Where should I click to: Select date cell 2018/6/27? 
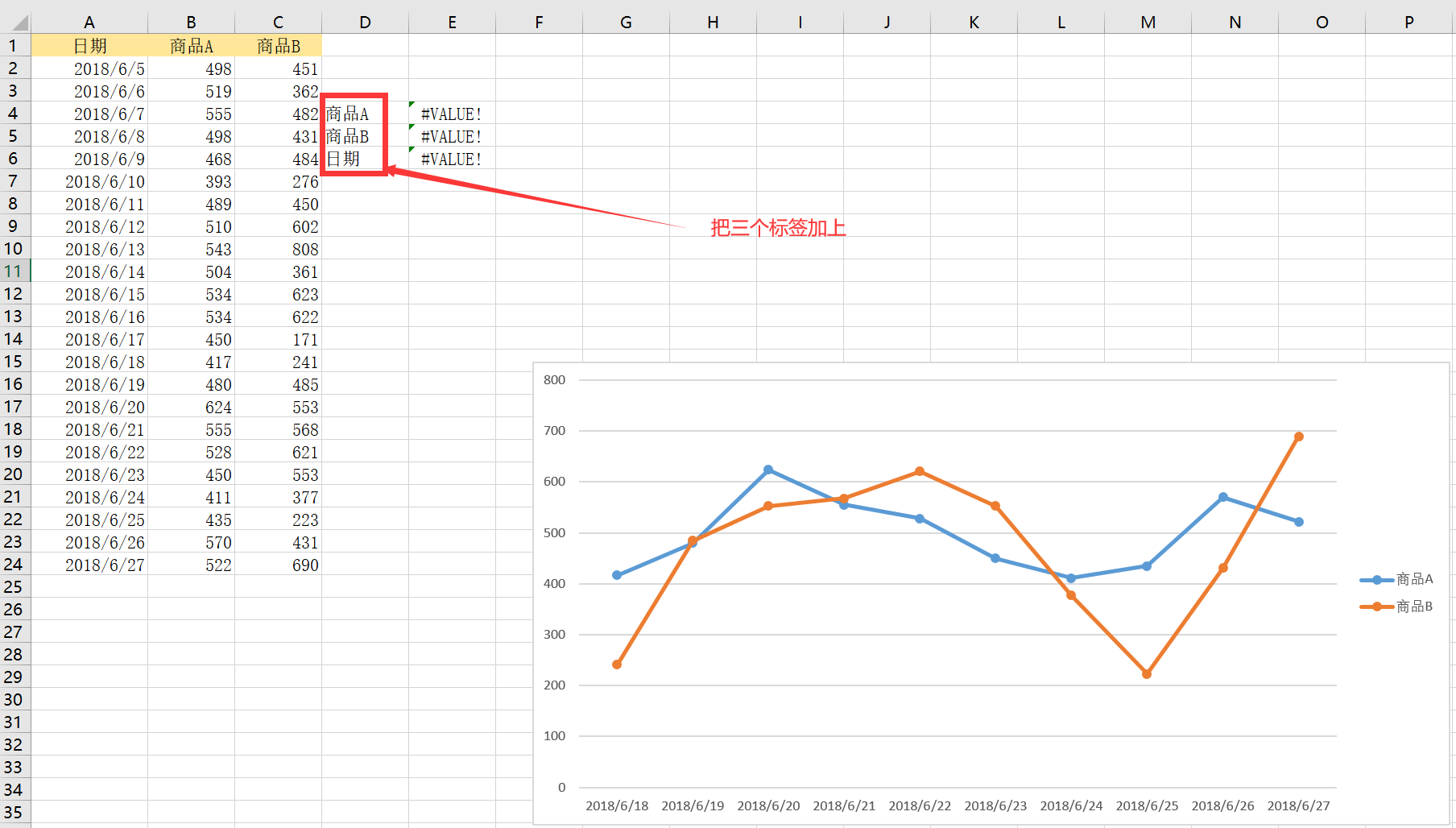pyautogui.click(x=89, y=565)
